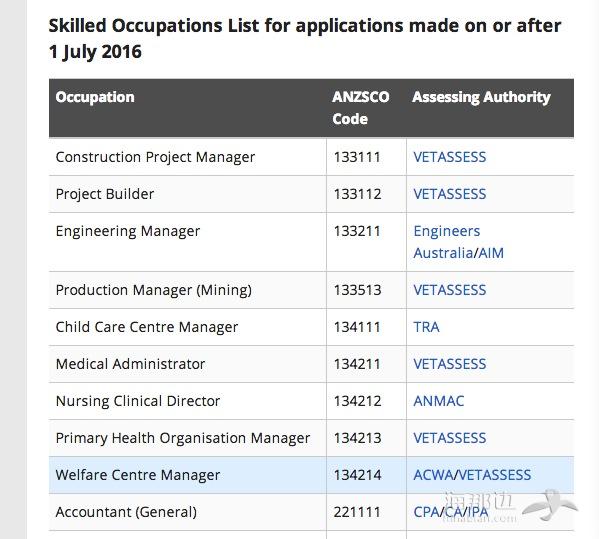Screen dimensions: 599x539
Task: Click the ANMAC link for Nursing Clinical Director
Action: (439, 401)
